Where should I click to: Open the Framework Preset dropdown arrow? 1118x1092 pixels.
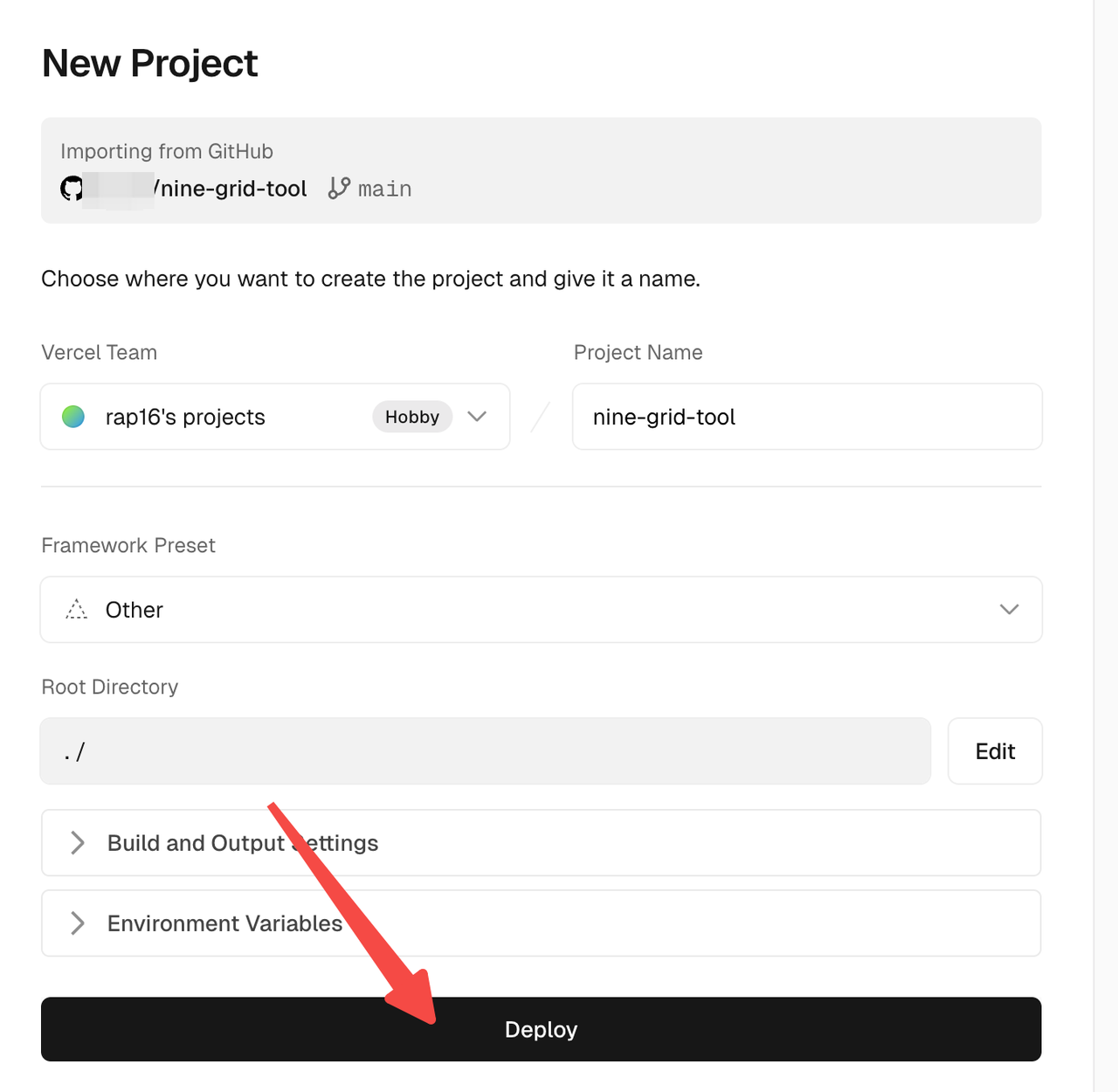click(1009, 610)
